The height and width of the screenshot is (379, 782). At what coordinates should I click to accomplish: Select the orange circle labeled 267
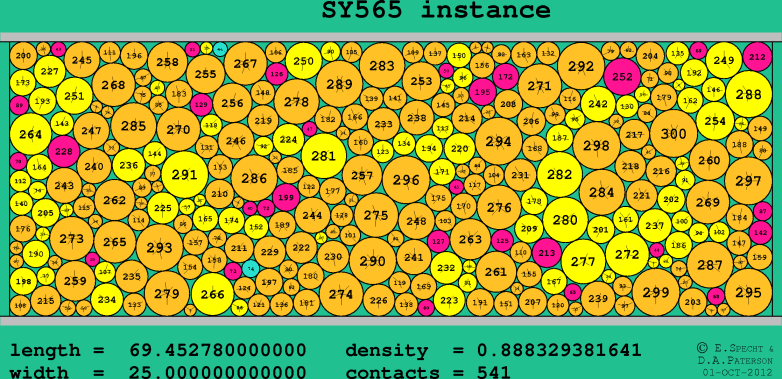(x=245, y=64)
